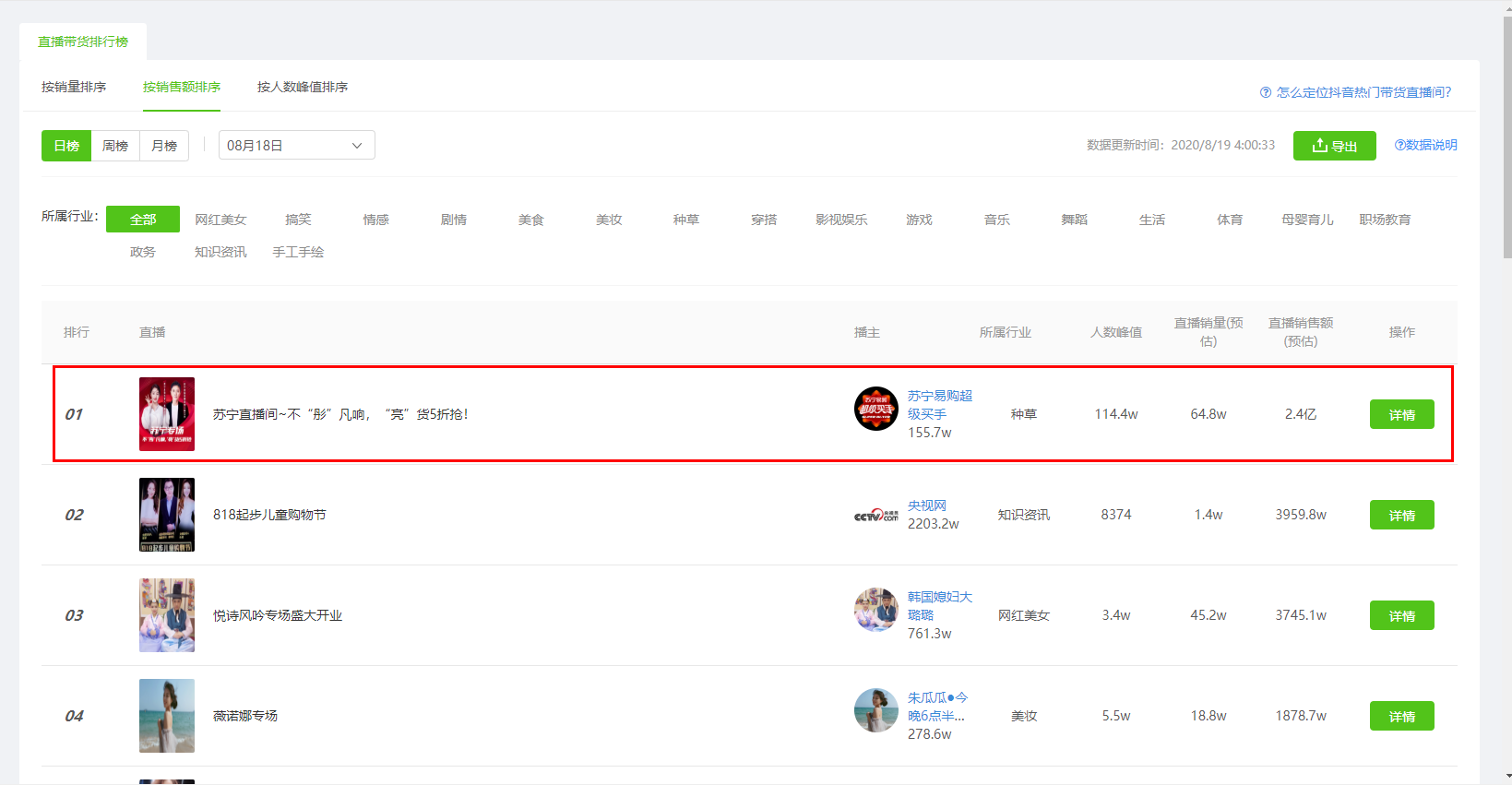Viewport: 1512px width, 785px height.
Task: Filter industry by 种草
Action: (x=685, y=220)
